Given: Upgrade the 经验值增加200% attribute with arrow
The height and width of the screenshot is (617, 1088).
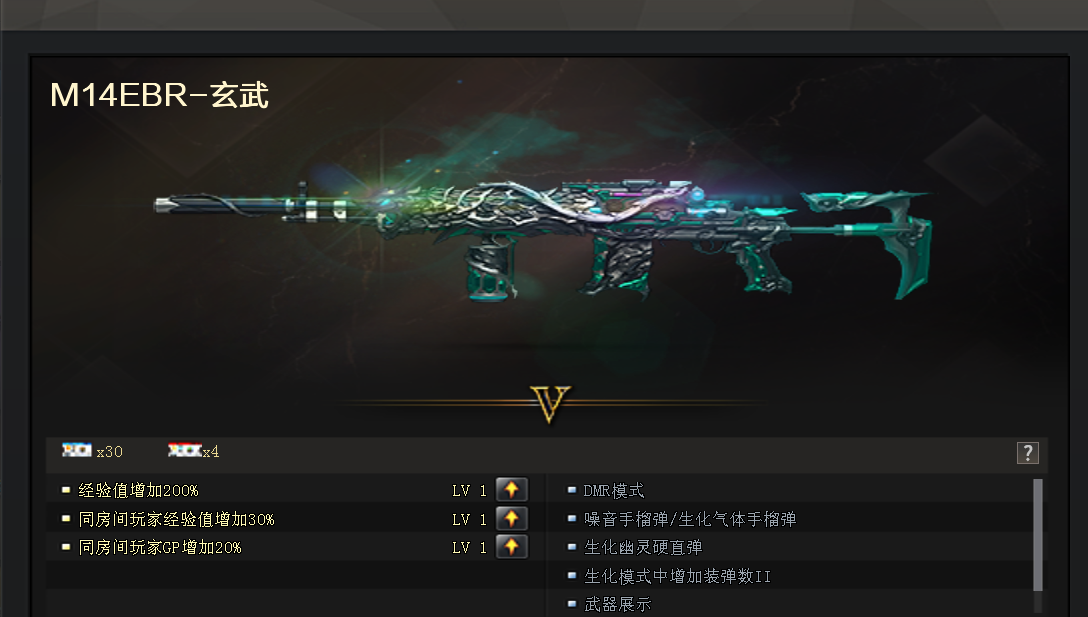Looking at the screenshot, I should tap(511, 490).
